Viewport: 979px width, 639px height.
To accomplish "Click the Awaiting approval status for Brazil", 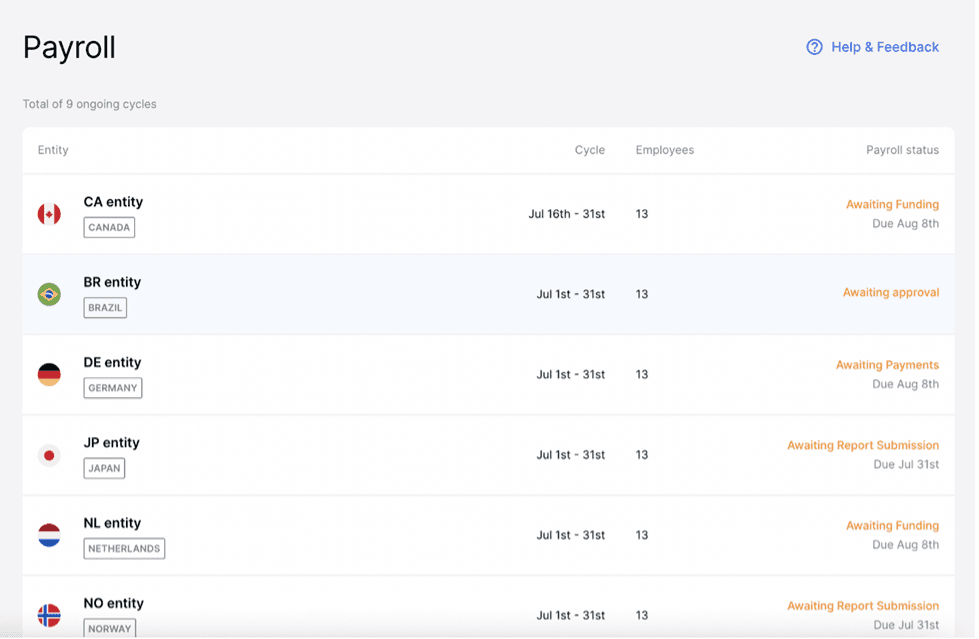I will coord(890,293).
